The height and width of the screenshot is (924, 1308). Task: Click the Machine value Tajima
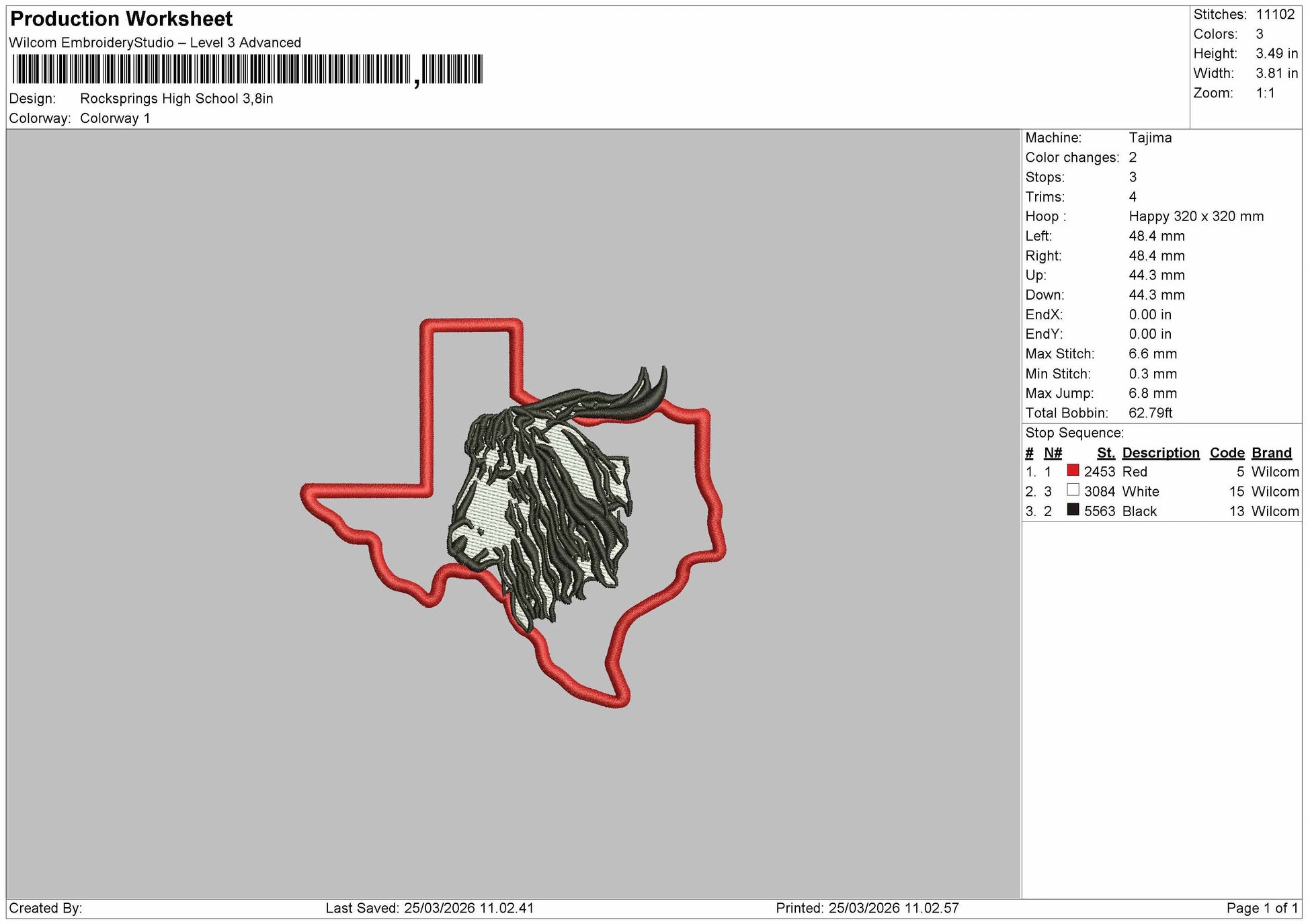1150,138
